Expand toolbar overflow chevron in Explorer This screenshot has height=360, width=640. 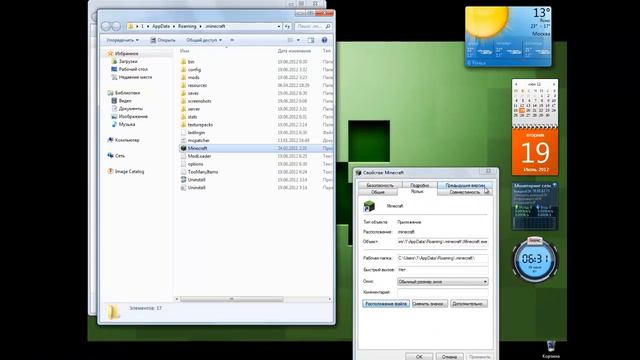(232, 40)
